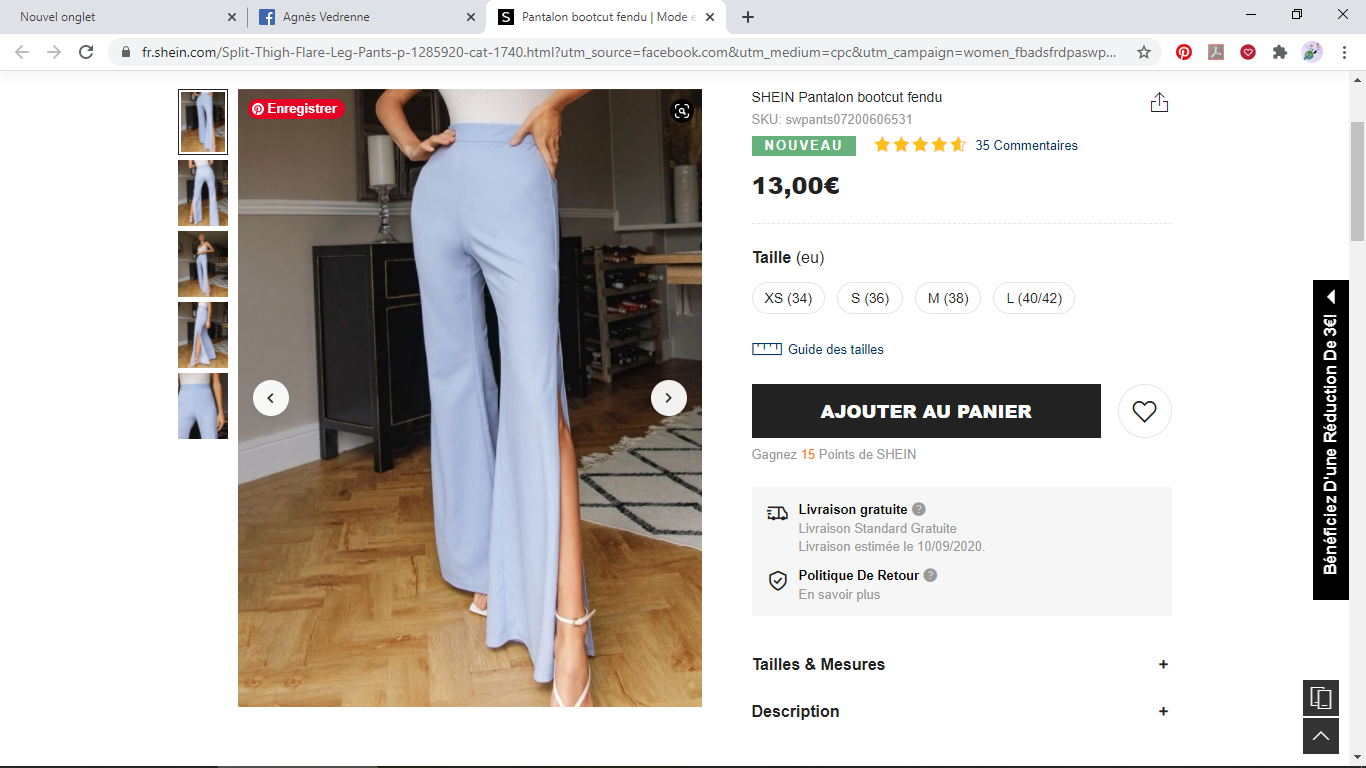Viewport: 1366px width, 768px height.
Task: Select third product thumbnail
Action: [203, 264]
